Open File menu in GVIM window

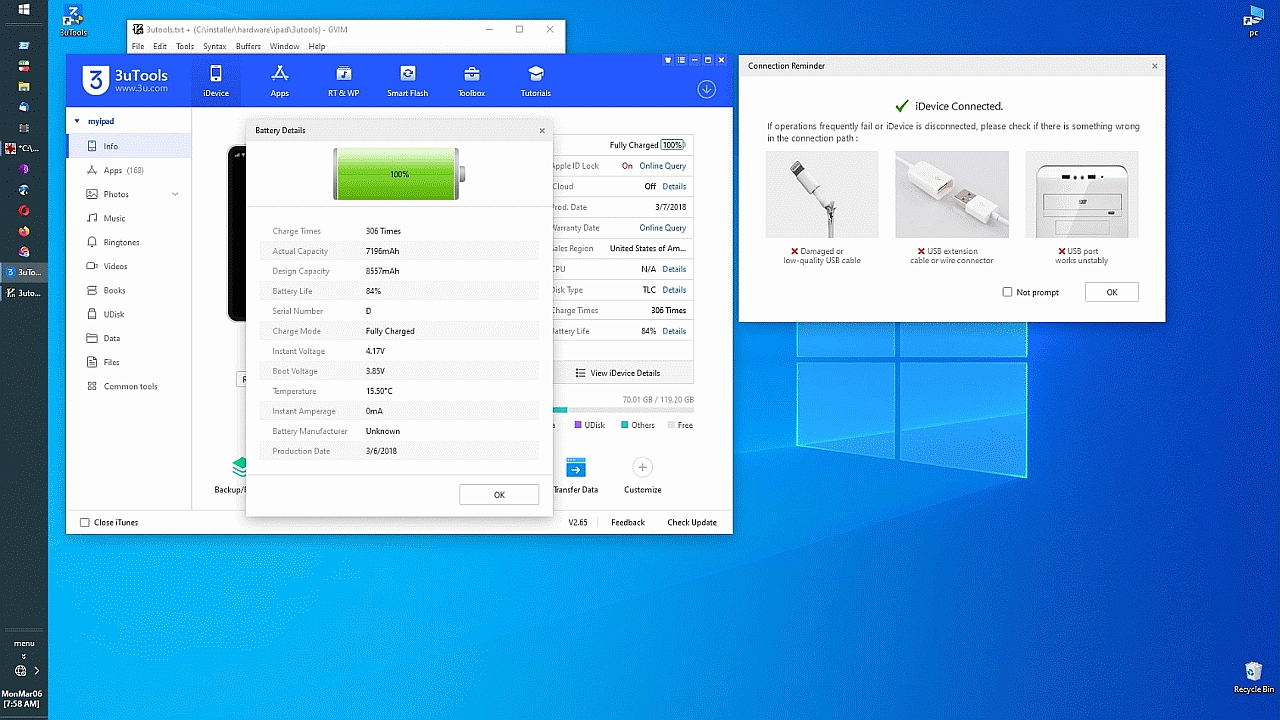tap(138, 46)
